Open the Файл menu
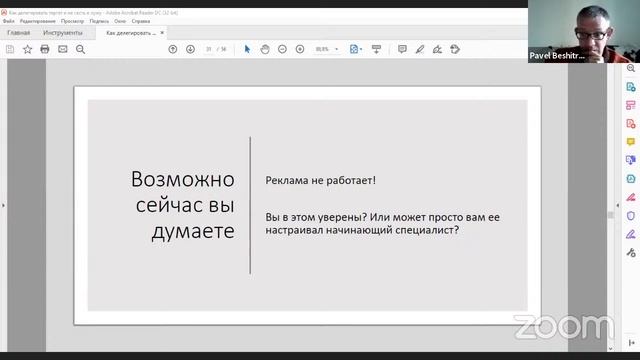Image resolution: width=640 pixels, height=360 pixels. pyautogui.click(x=9, y=21)
